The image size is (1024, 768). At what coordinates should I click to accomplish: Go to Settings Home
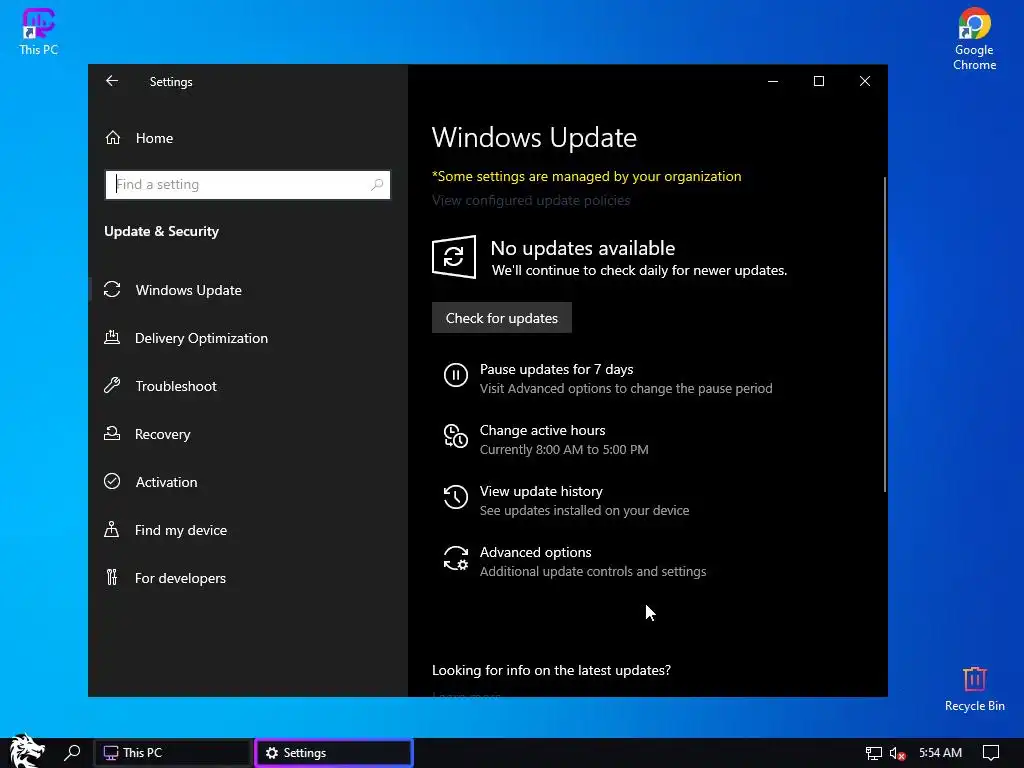[154, 138]
